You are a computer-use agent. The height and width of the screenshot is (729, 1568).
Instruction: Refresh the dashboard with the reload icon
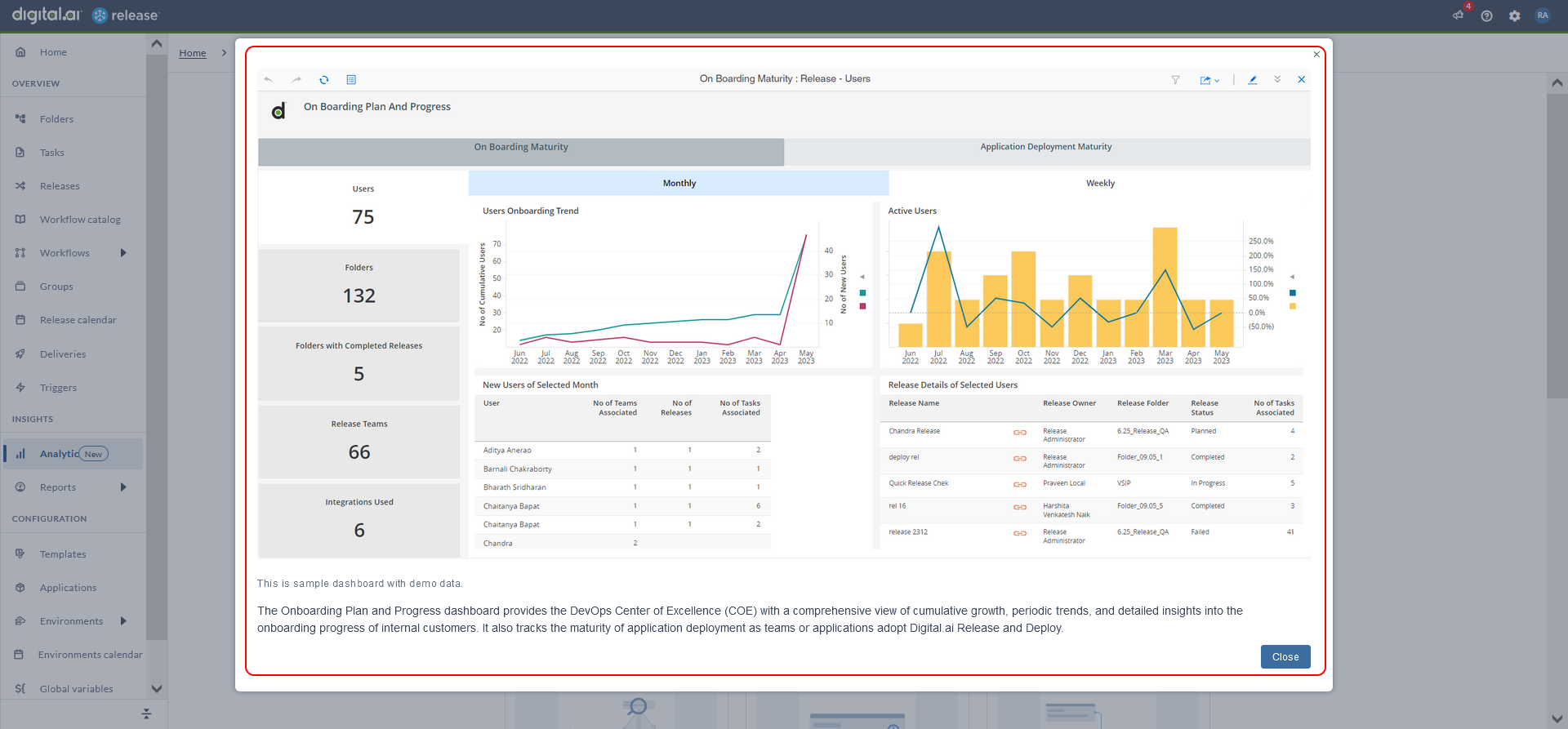(x=324, y=80)
